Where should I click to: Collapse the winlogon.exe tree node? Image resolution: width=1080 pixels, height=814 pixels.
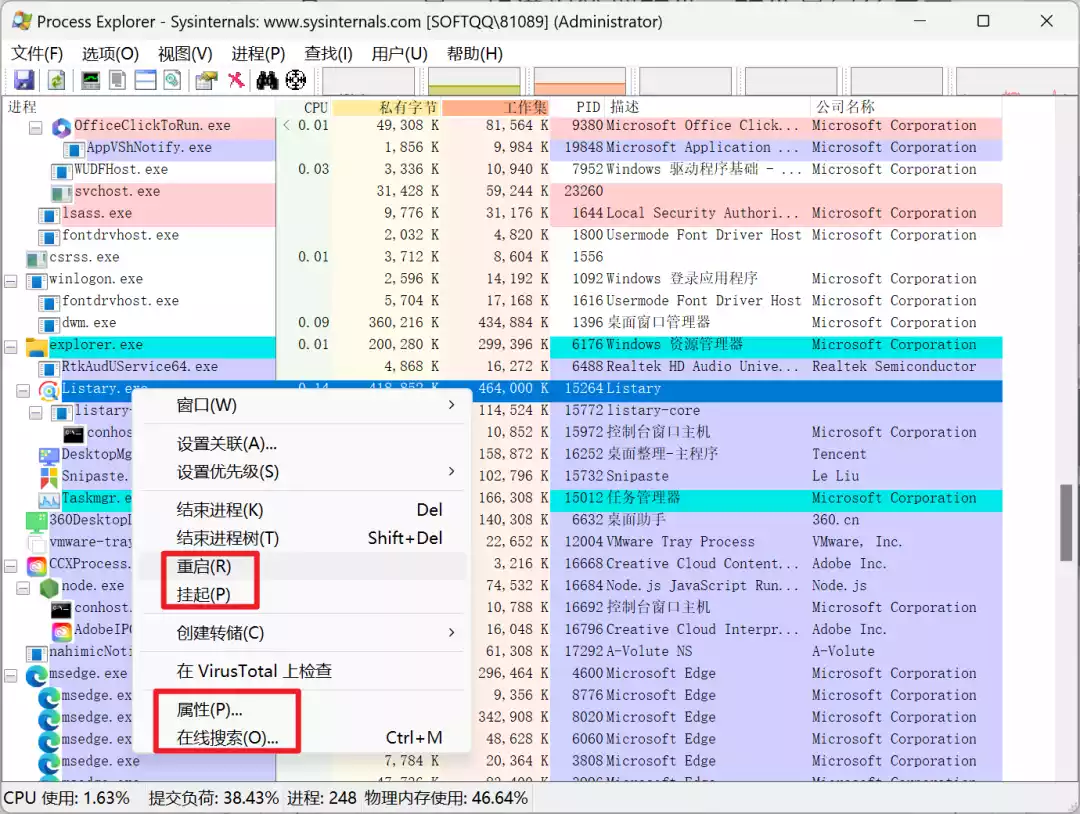[11, 281]
